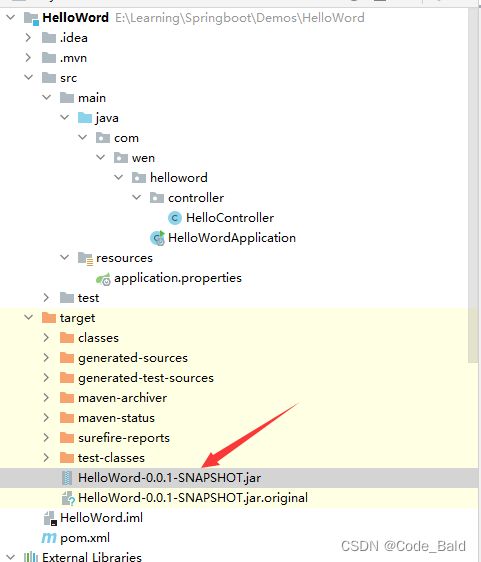Expand the maven-status folder
This screenshot has width=481, height=562.
point(46,418)
